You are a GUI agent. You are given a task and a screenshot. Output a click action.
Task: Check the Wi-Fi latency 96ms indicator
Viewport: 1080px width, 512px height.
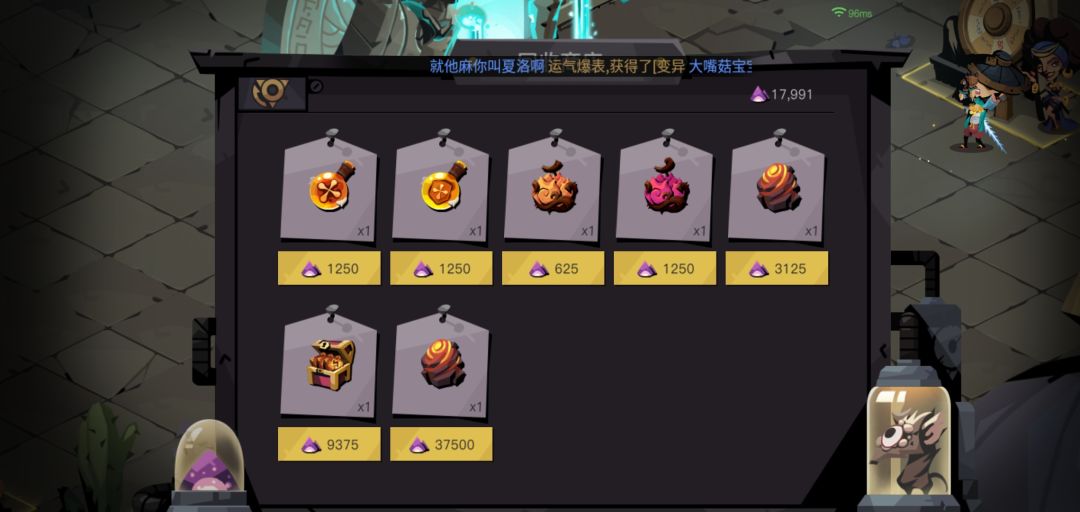(x=852, y=13)
